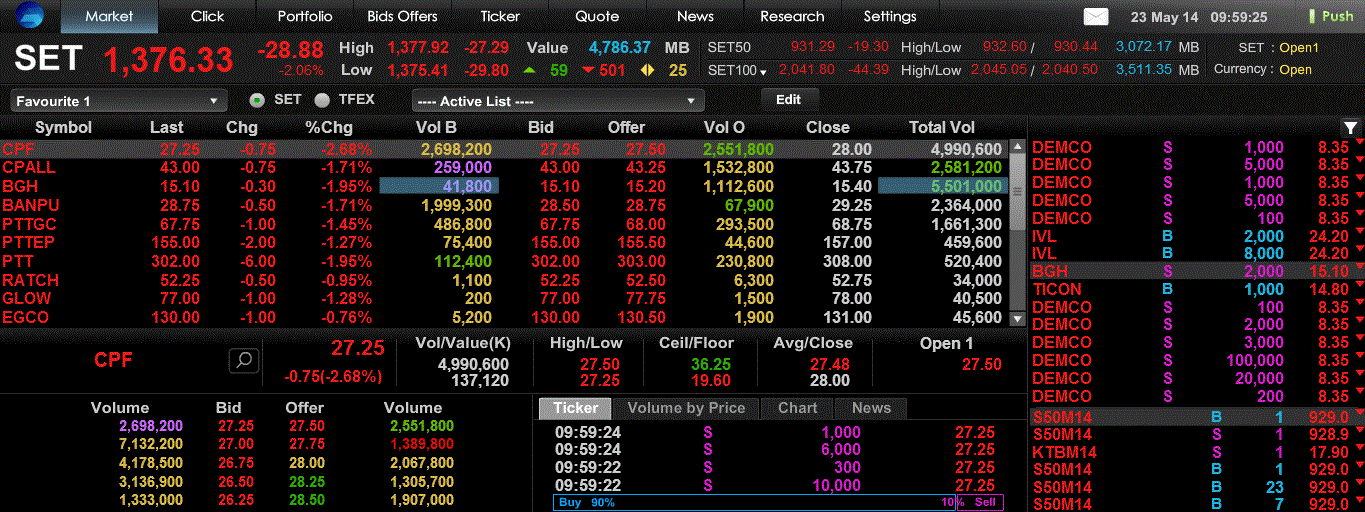Sort by the Total Vol column header
Viewport: 1365px width, 512px height.
pos(941,128)
